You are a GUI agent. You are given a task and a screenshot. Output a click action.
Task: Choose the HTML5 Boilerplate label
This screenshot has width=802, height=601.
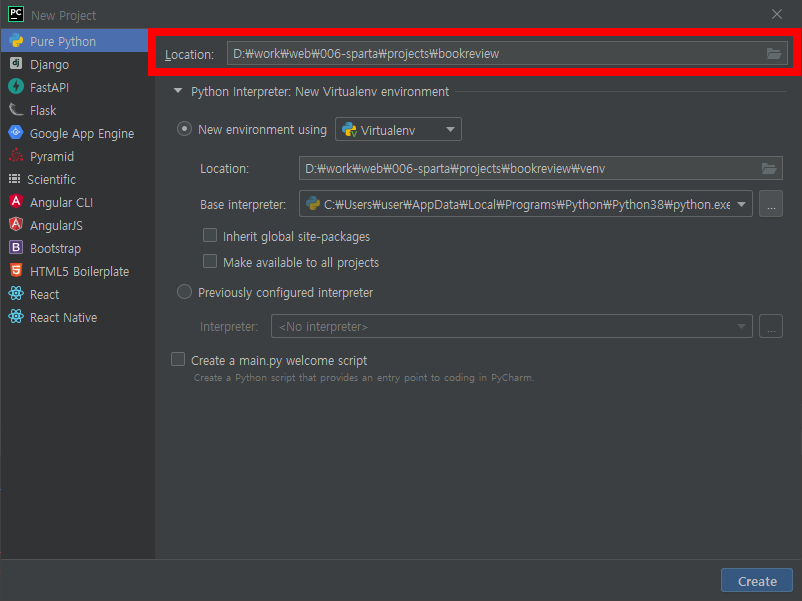79,272
